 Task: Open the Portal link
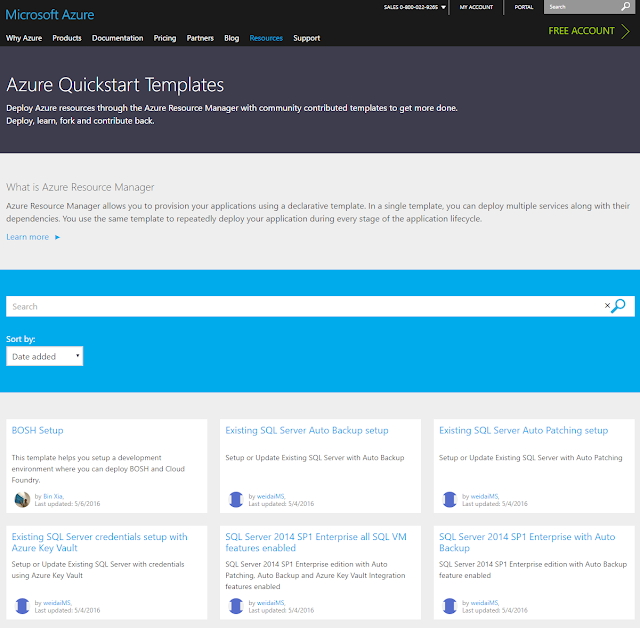(x=524, y=7)
